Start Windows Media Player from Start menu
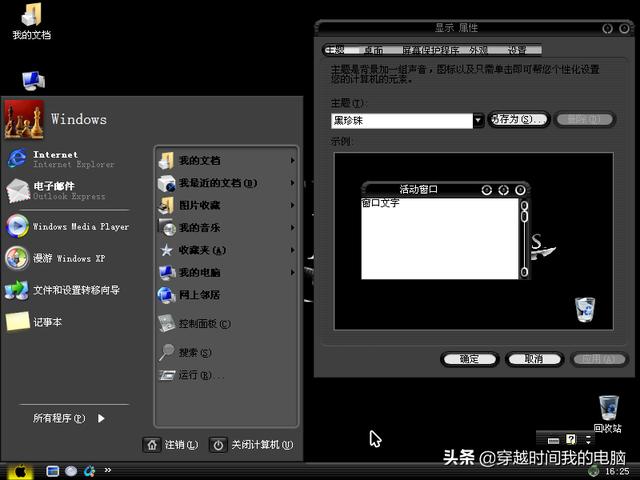This screenshot has height=480, width=640. click(67, 226)
